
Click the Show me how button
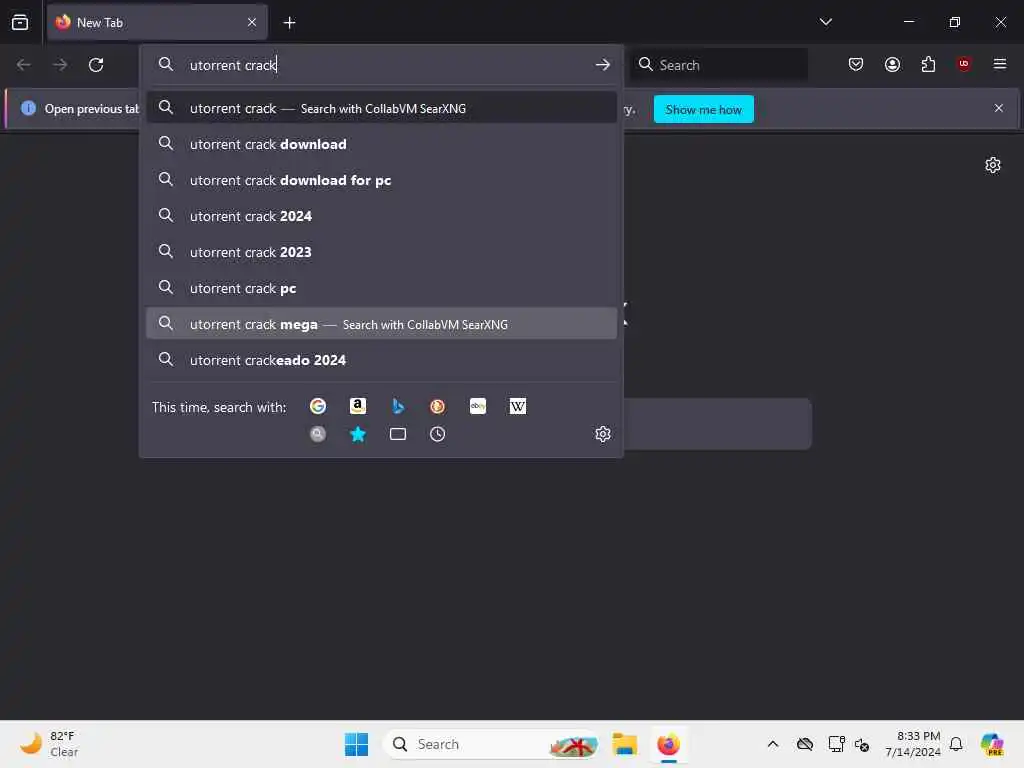(703, 109)
